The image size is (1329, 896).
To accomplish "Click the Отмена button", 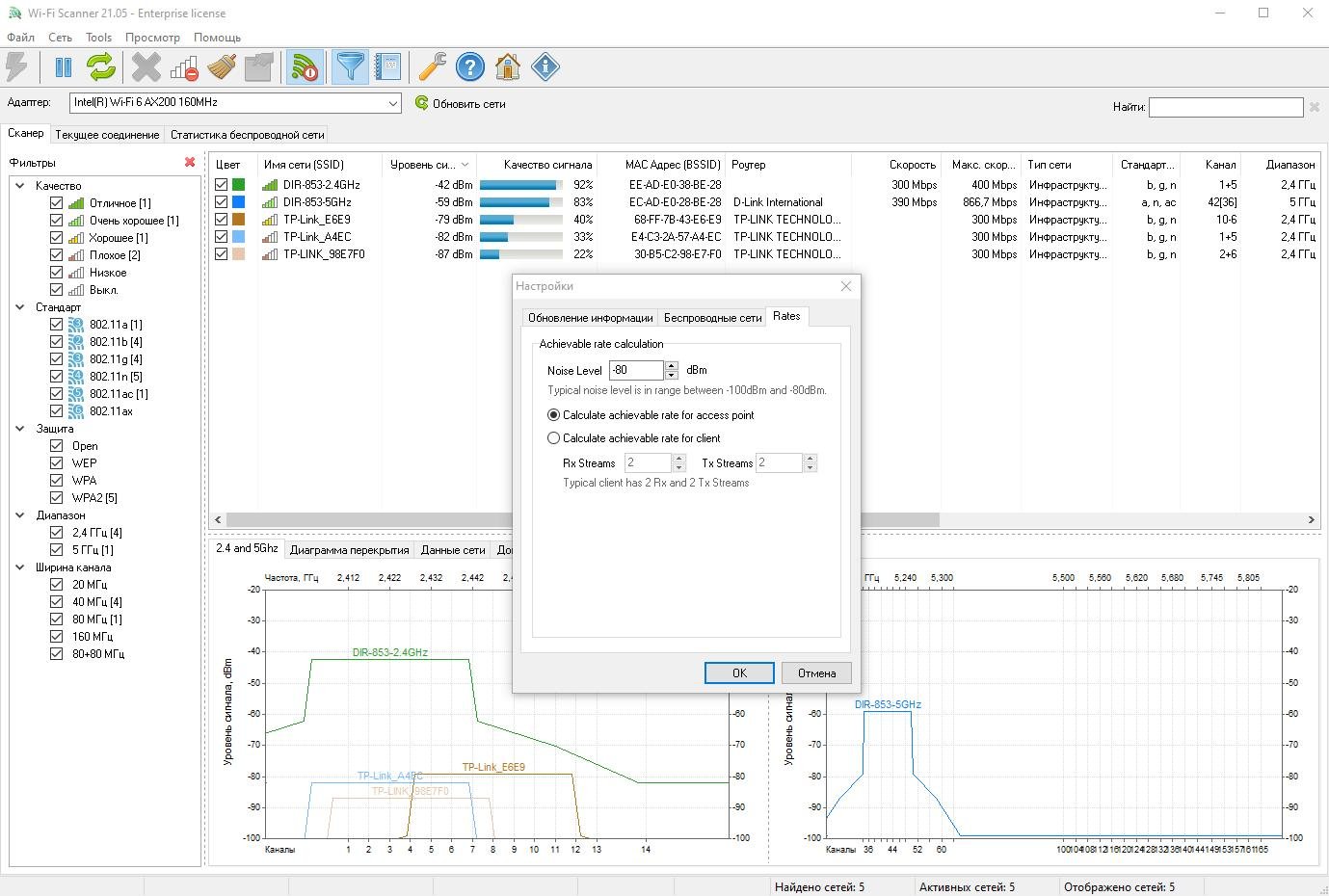I will point(815,673).
